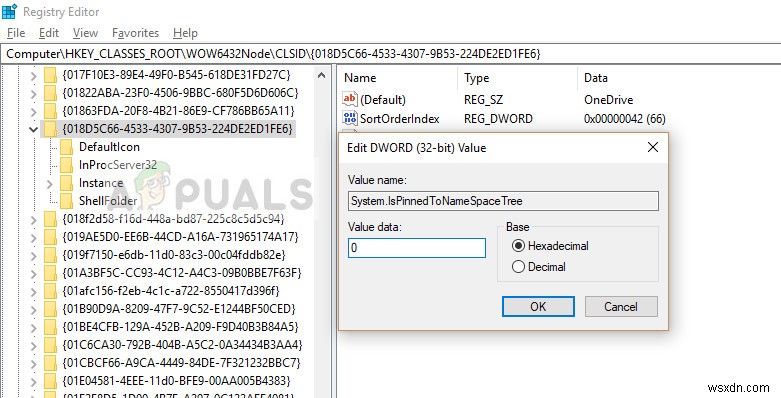Click OK in Edit DWORD dialog
Viewport: 781px width, 398px height.
[538, 306]
